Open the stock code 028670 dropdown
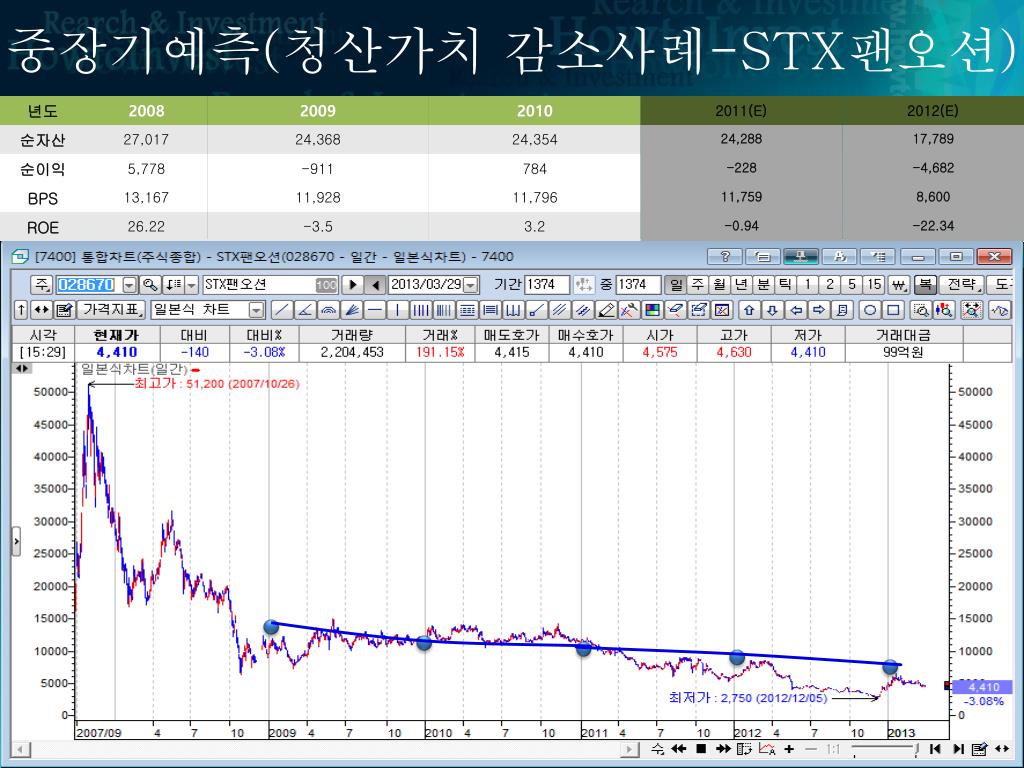This screenshot has width=1024, height=768. [129, 285]
